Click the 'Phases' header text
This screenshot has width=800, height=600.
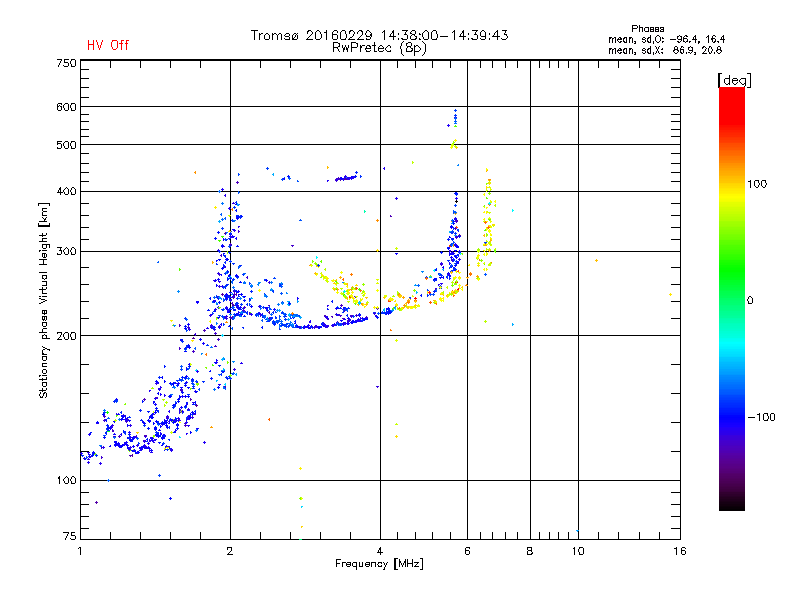[647, 29]
